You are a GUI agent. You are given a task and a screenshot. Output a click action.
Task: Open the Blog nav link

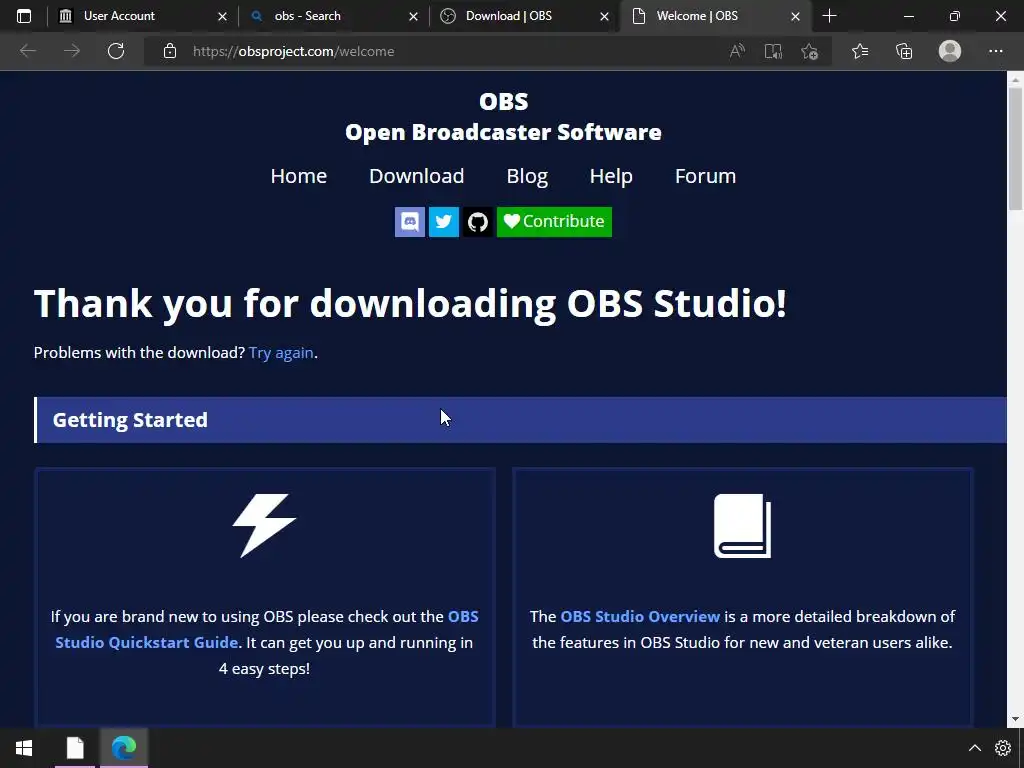(x=527, y=176)
